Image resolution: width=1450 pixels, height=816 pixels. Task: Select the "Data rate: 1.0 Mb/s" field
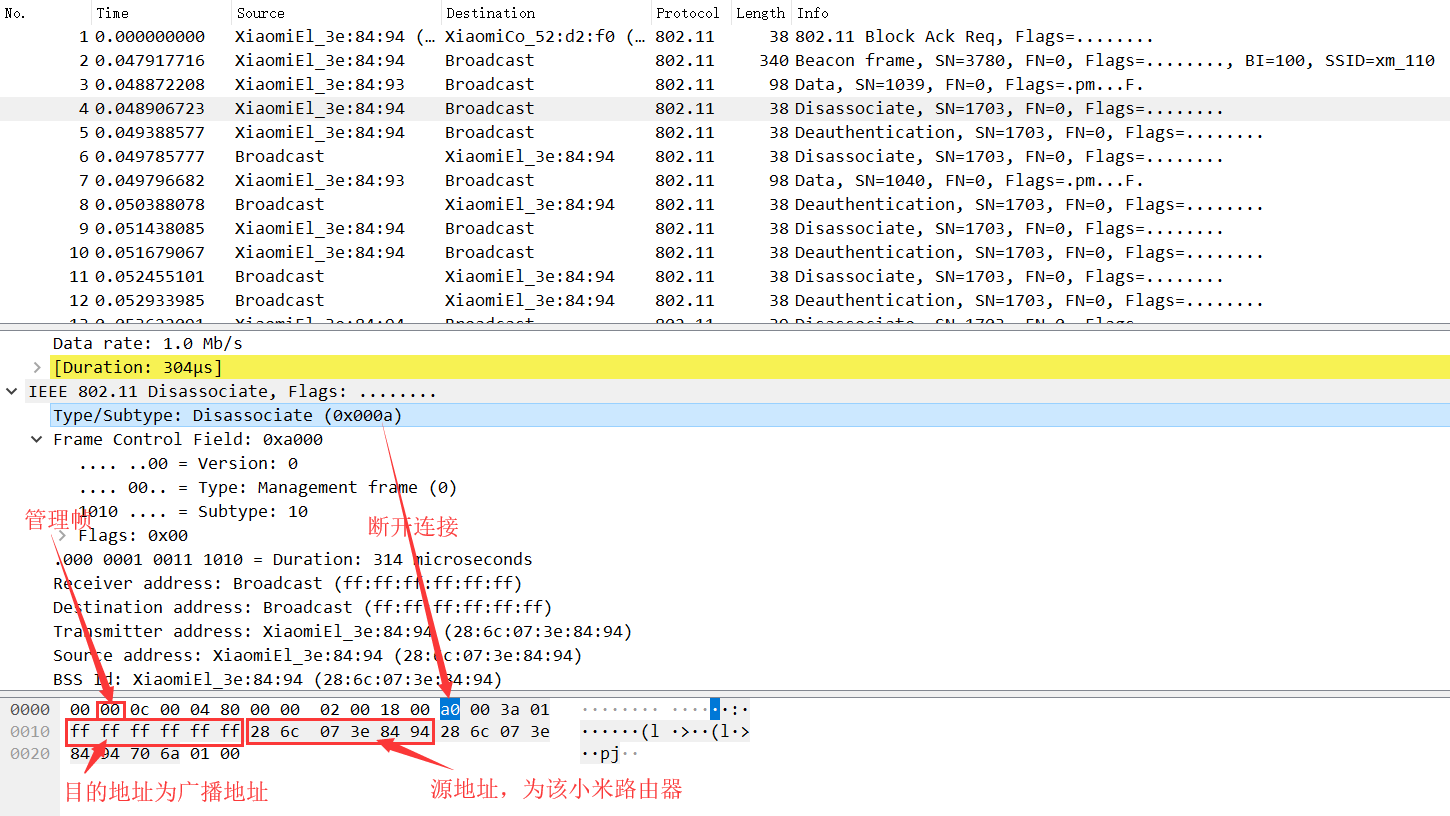pos(150,343)
